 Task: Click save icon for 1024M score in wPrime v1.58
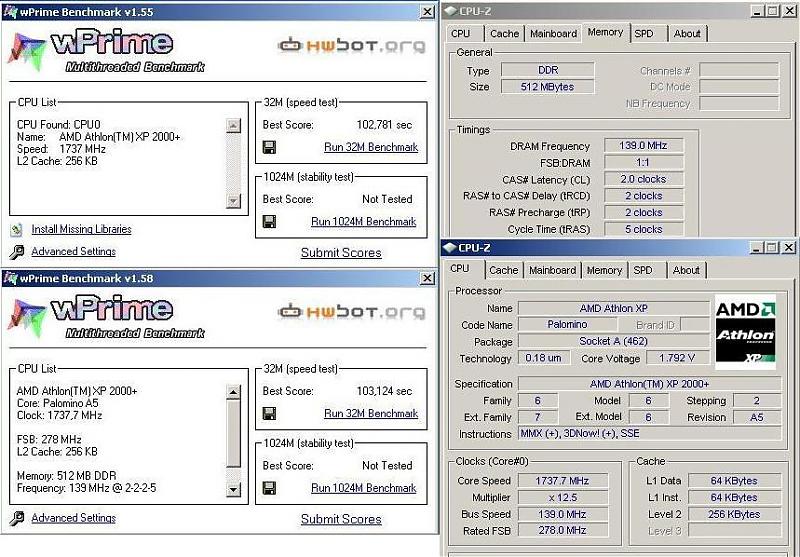(x=269, y=488)
